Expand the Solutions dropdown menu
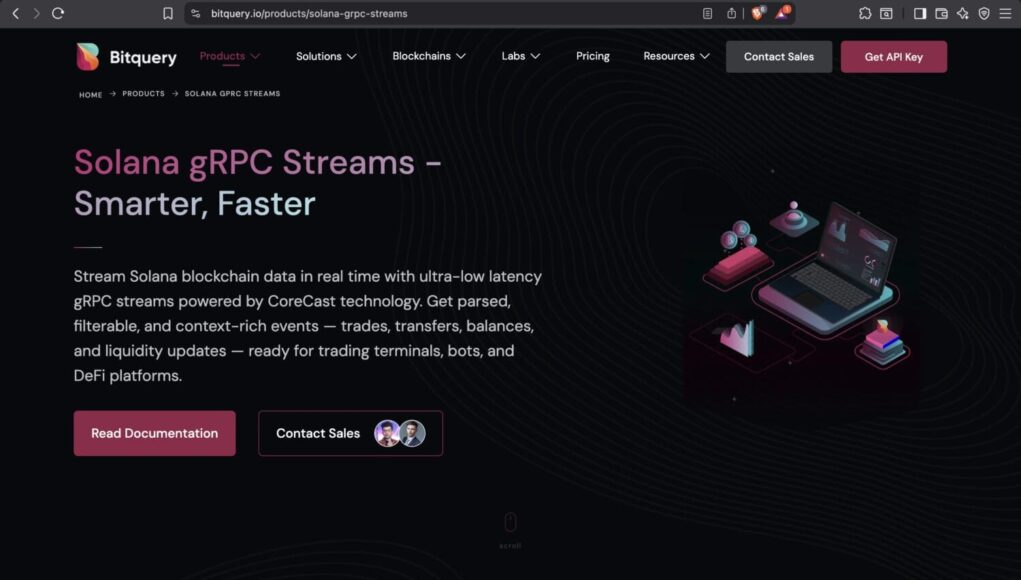 (326, 57)
